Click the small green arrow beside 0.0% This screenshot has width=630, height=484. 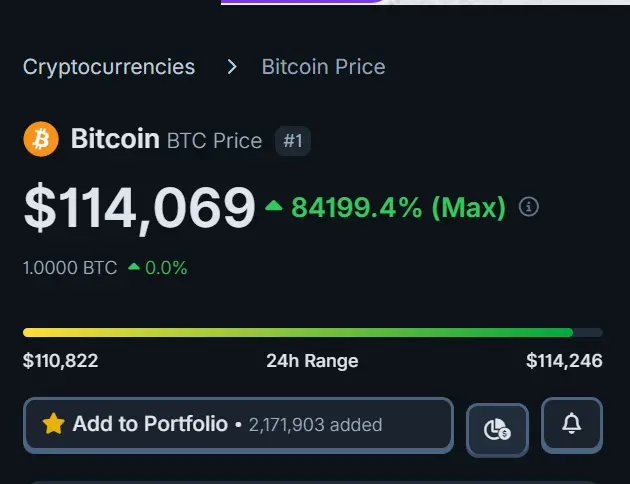click(134, 267)
